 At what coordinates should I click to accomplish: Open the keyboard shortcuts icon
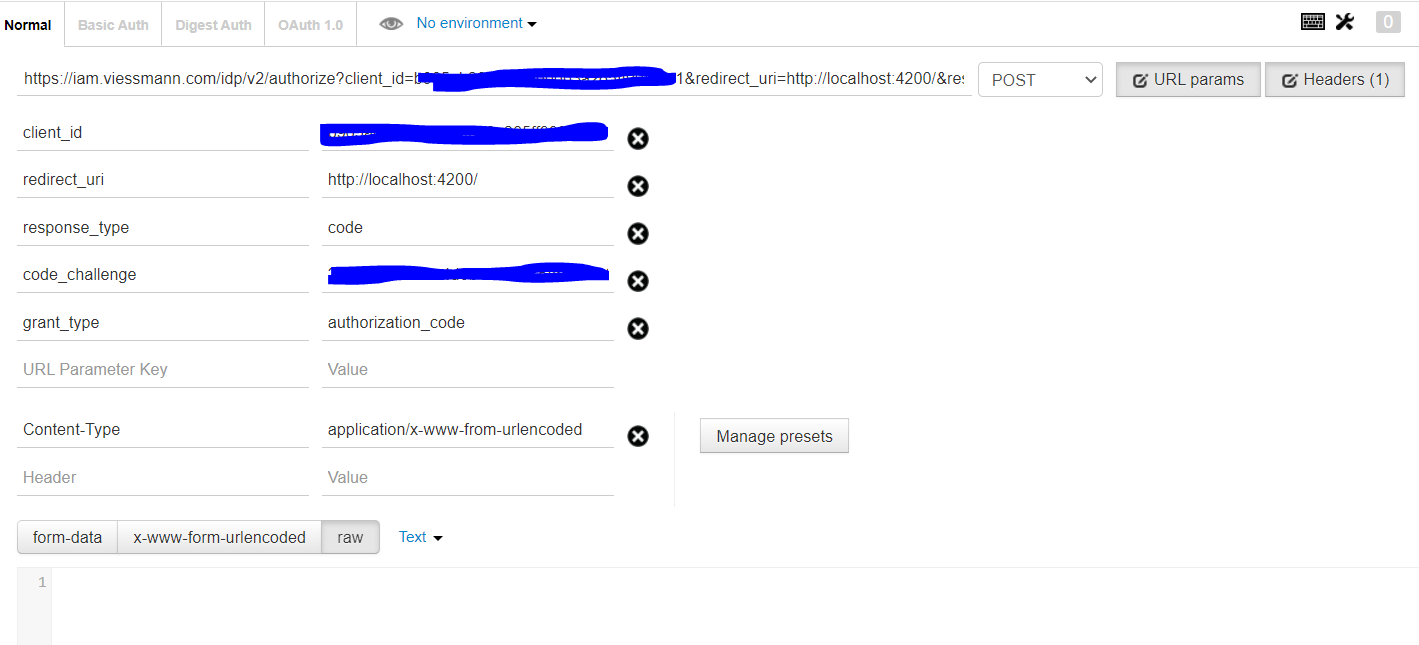click(x=1313, y=21)
